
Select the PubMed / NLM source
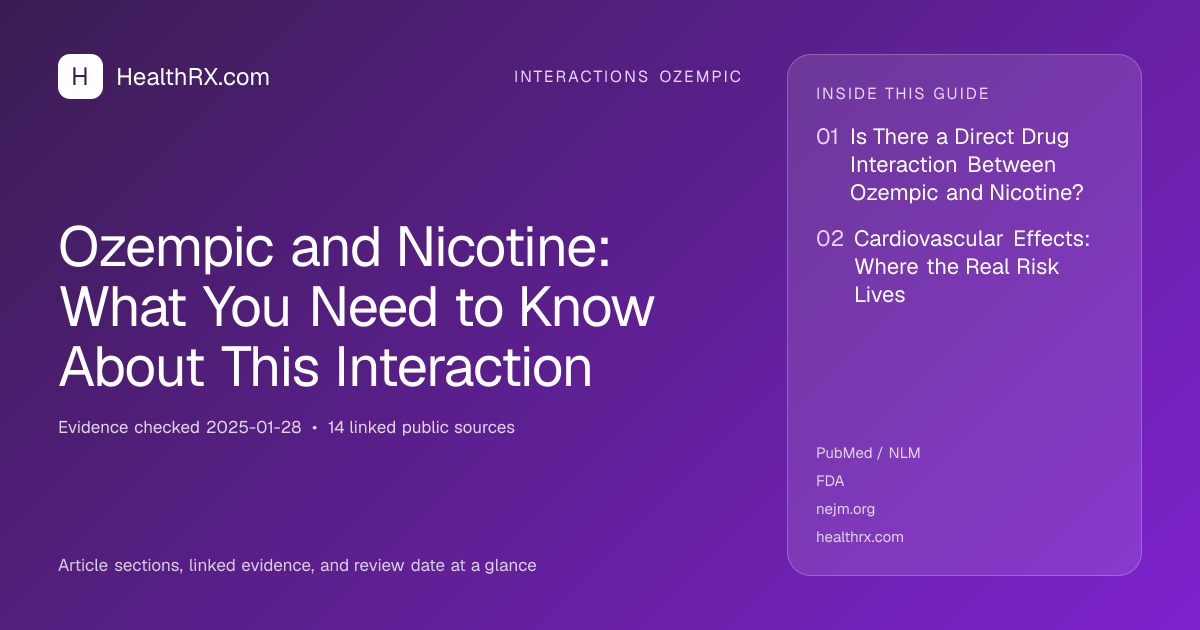coord(868,453)
